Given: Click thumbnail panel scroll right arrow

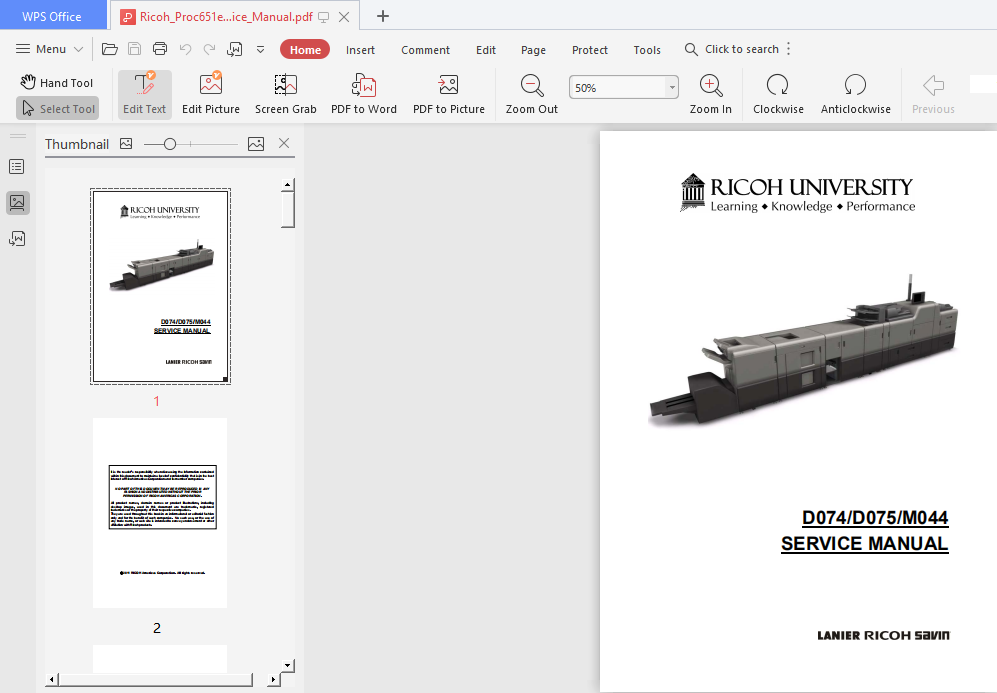Looking at the screenshot, I should (273, 680).
